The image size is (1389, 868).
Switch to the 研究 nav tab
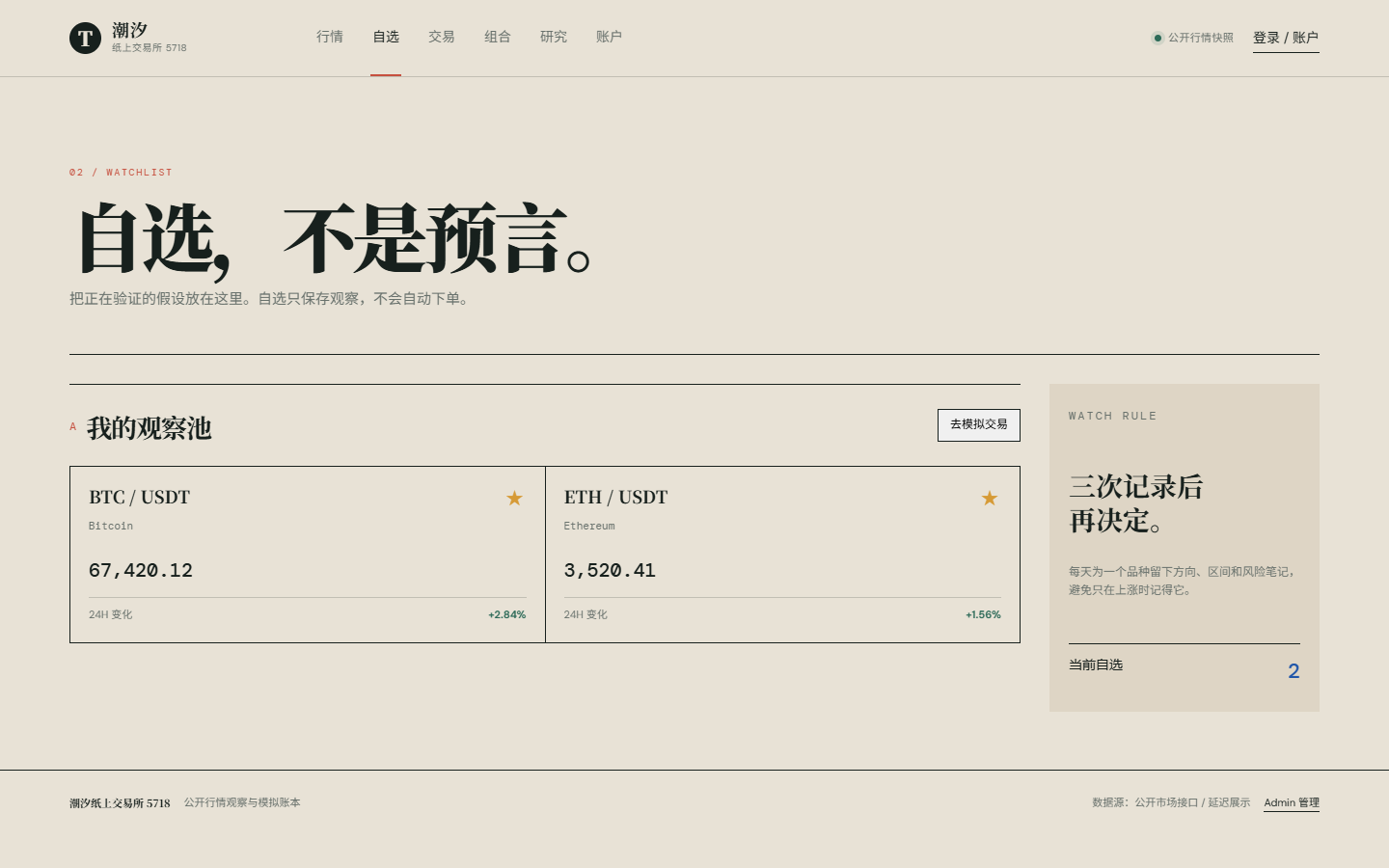coord(554,37)
